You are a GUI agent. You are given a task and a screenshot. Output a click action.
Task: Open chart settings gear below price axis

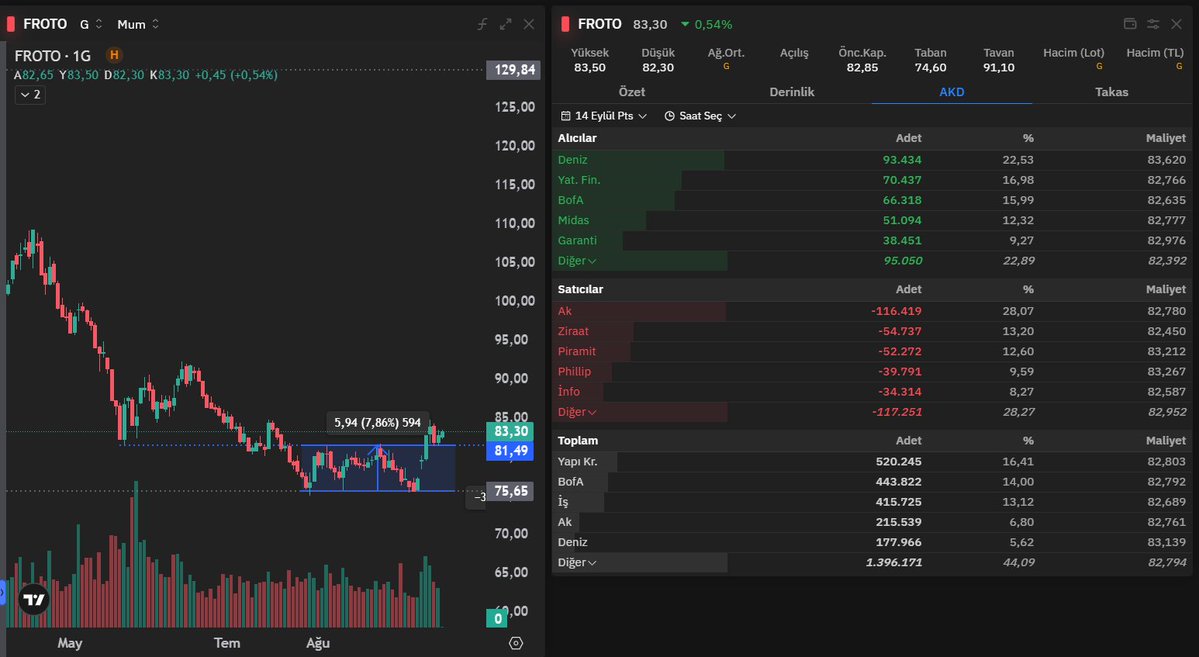[x=515, y=643]
